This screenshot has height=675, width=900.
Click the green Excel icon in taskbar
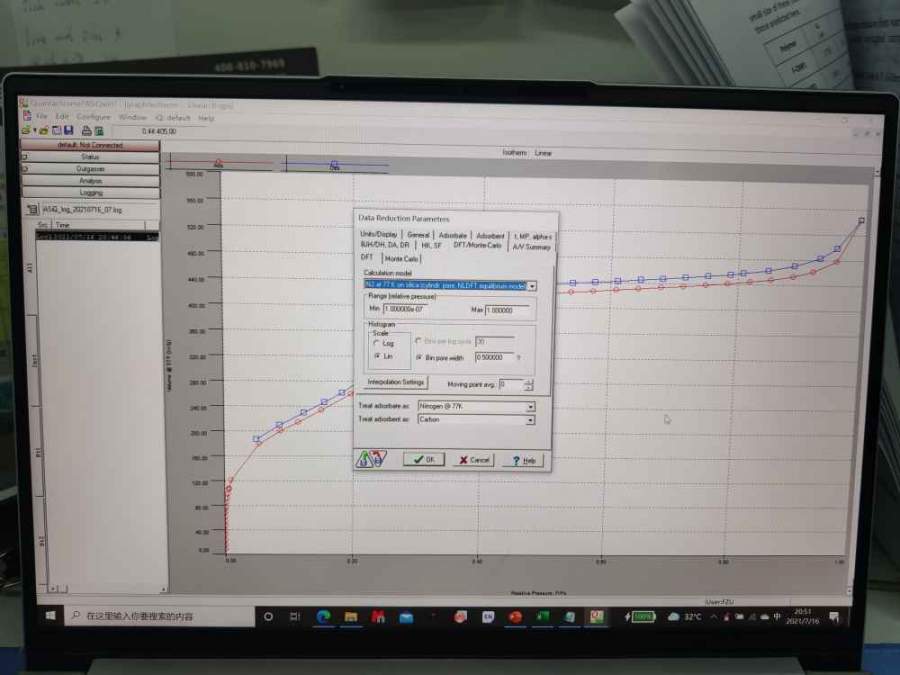[542, 617]
